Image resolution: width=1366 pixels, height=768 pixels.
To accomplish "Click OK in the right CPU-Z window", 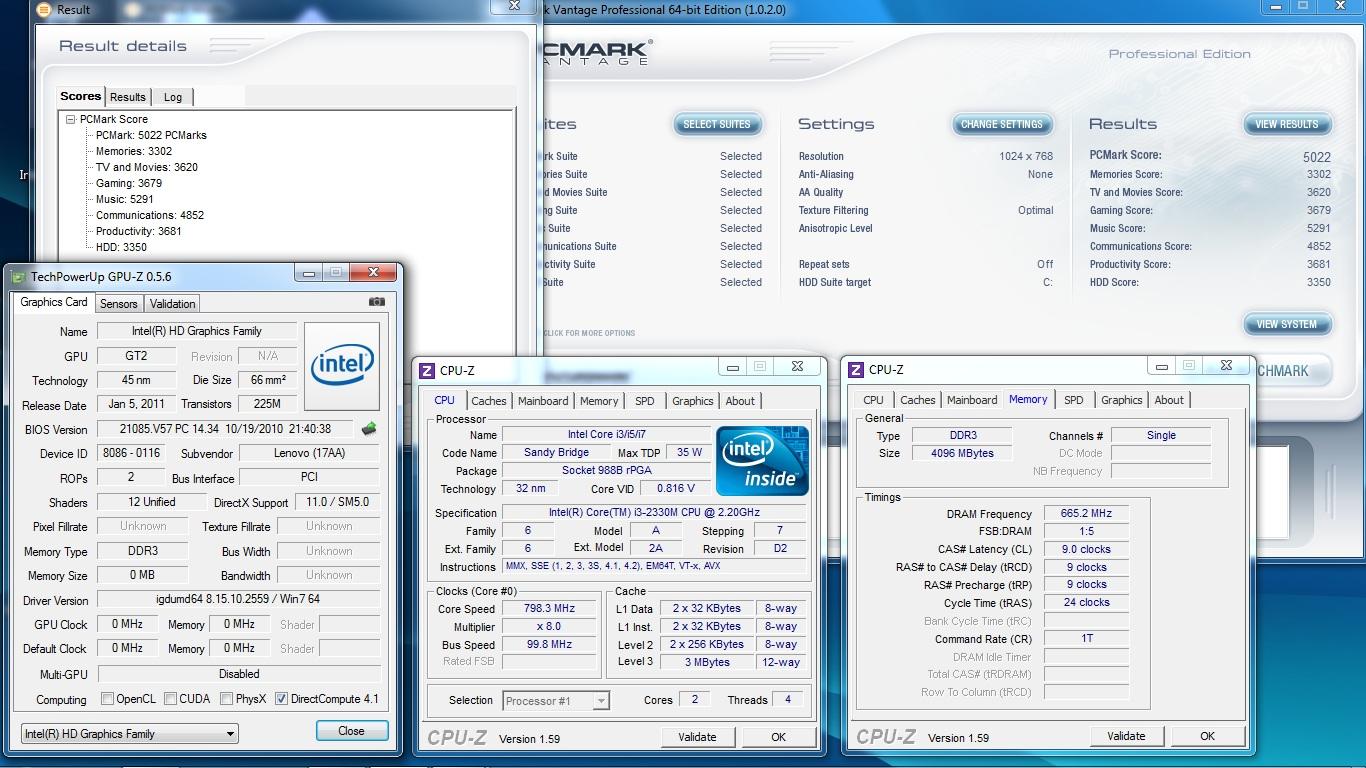I will [x=1207, y=736].
